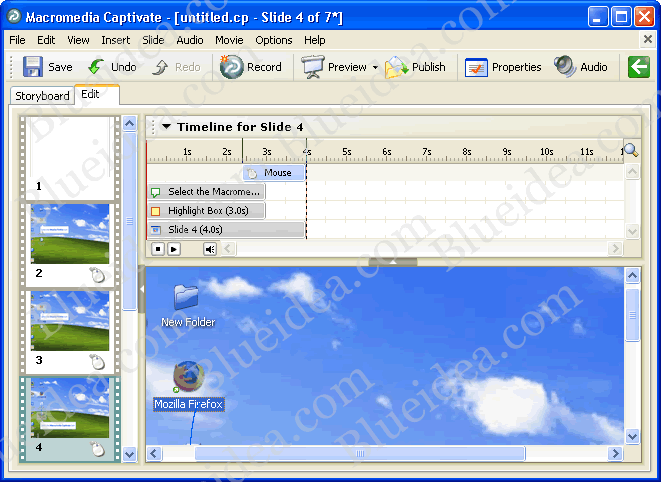Viewport: 661px width, 482px height.
Task: Close the document with menu bar X
Action: click(x=648, y=39)
